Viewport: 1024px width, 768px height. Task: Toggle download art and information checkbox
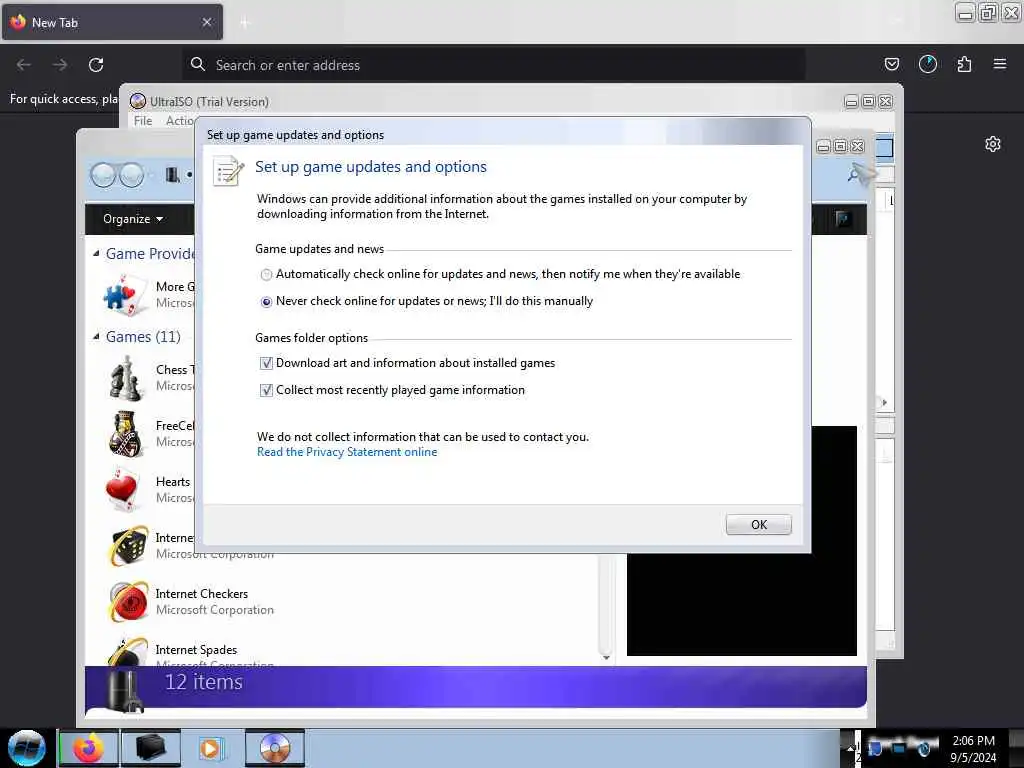click(x=266, y=363)
